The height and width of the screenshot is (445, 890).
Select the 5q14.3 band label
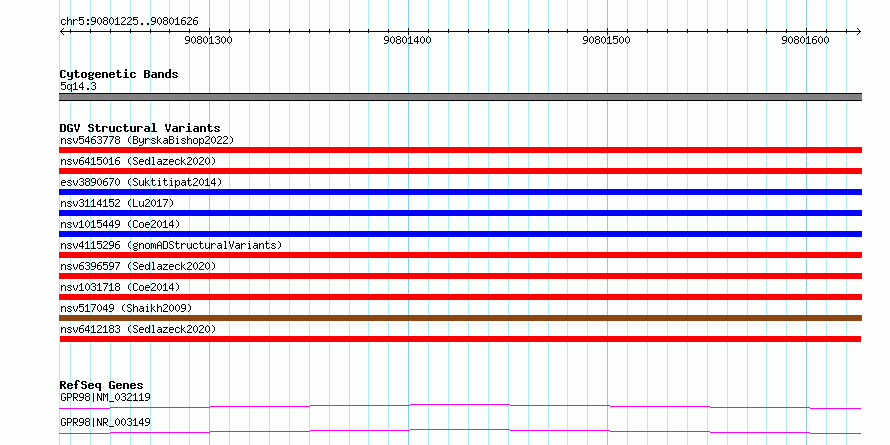point(78,87)
